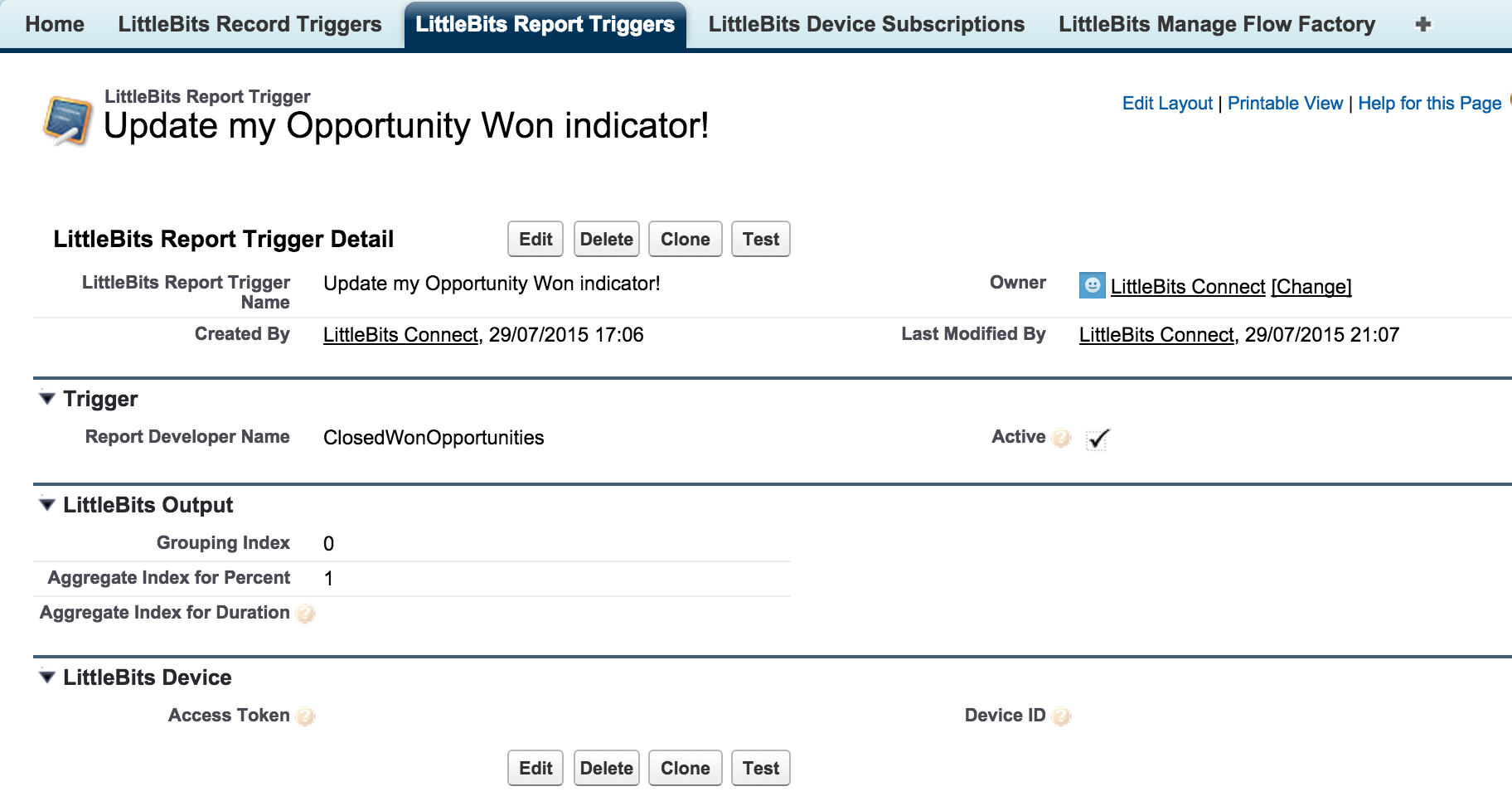Viewport: 1512px width, 801px height.
Task: Open the LittleBits Record Triggers tab
Action: (250, 25)
